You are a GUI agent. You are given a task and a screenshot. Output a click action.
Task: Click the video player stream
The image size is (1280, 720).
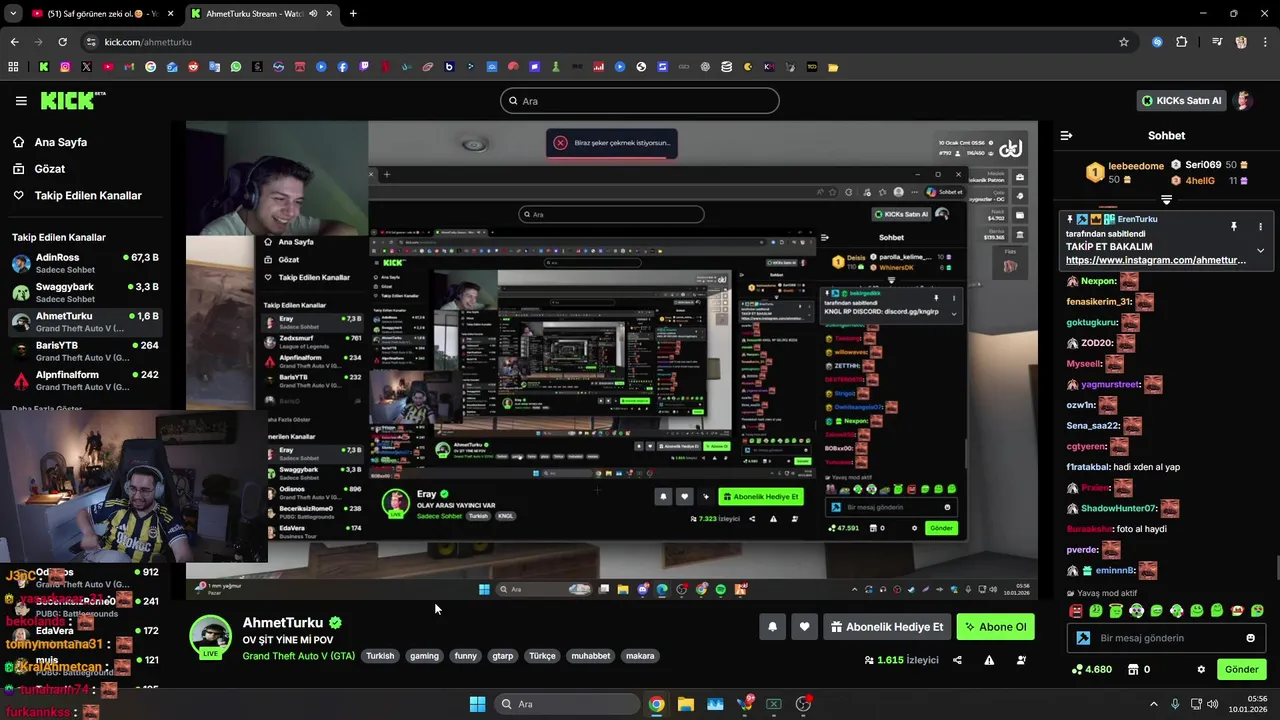tap(612, 360)
